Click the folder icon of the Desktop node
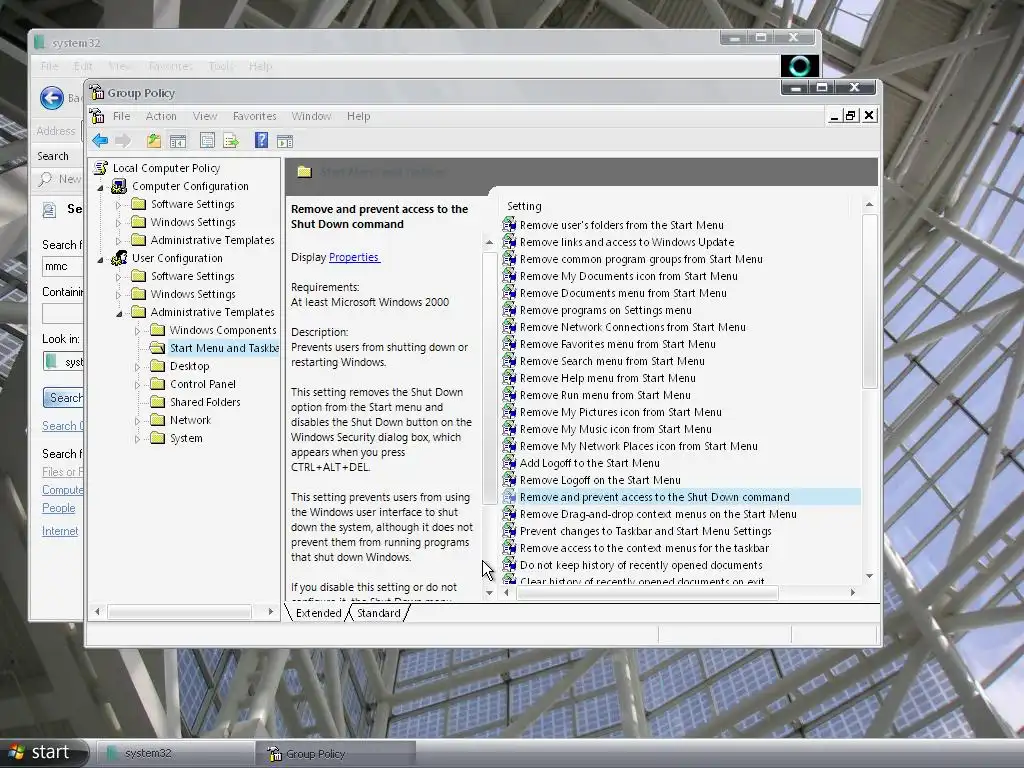 tap(157, 366)
